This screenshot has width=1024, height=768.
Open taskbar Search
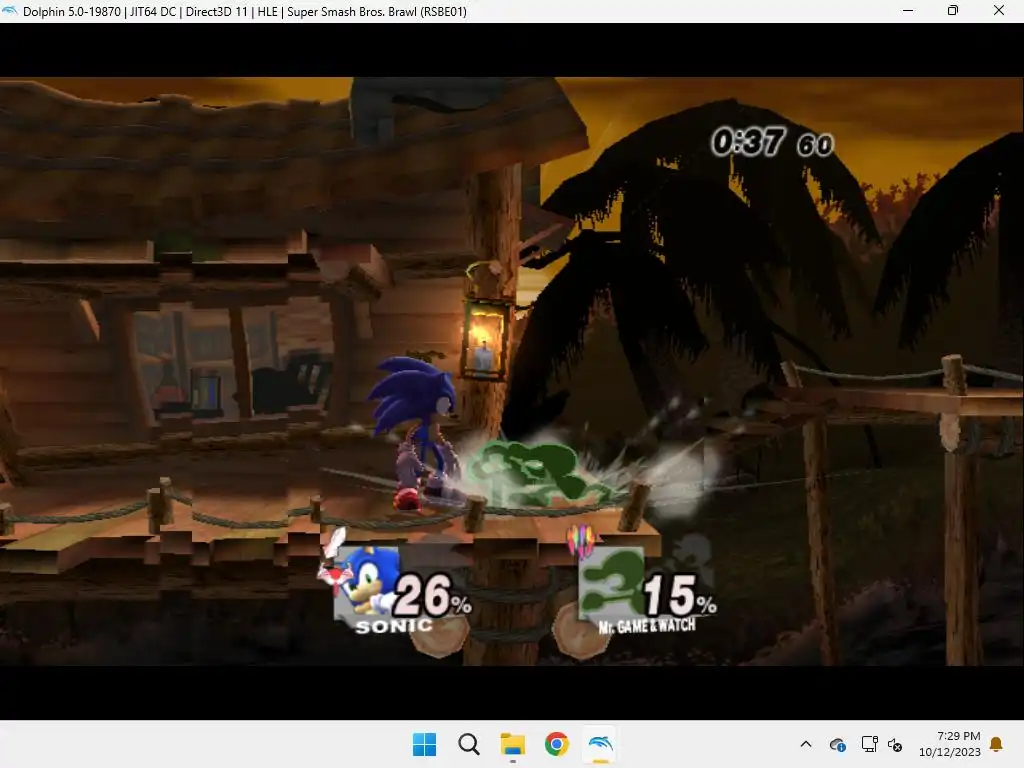click(x=468, y=744)
